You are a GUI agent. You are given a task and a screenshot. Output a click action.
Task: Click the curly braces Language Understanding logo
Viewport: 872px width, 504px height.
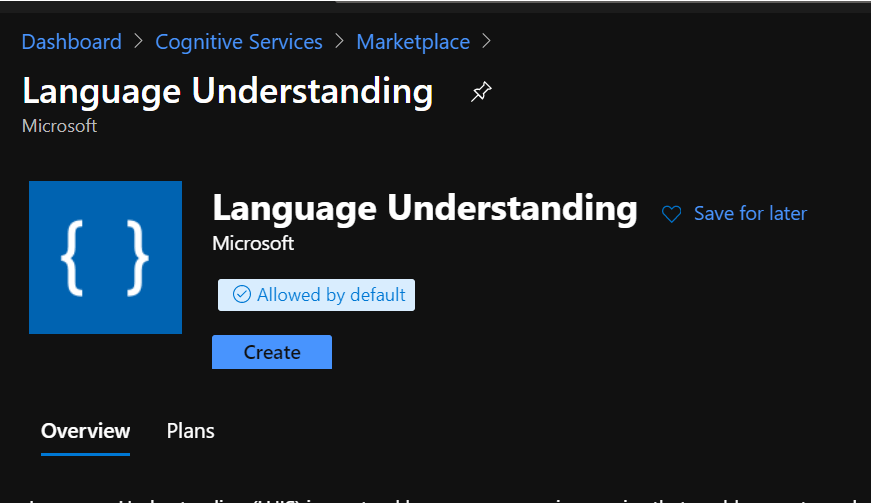105,257
